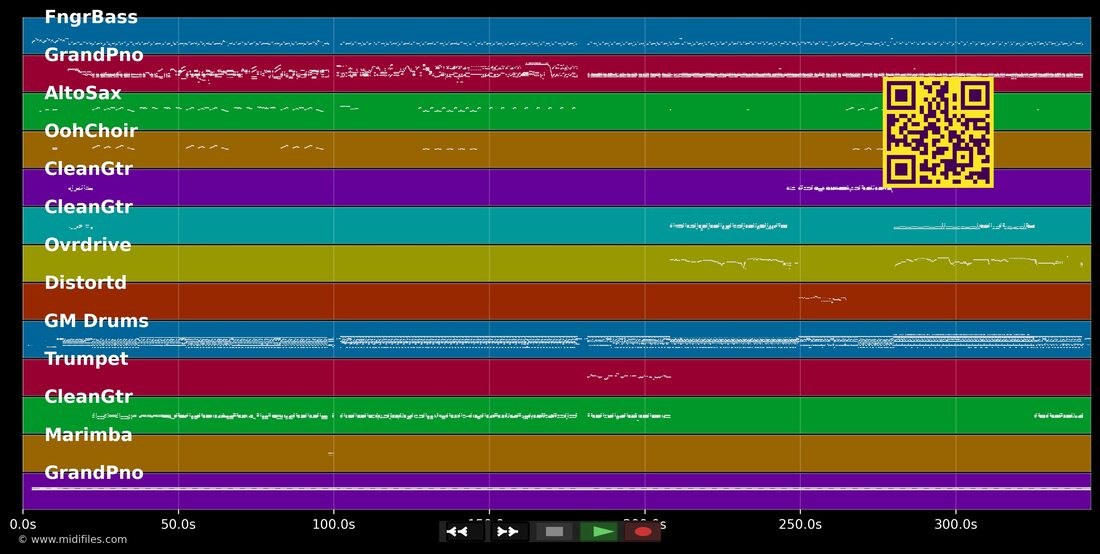Select the CleanGtr label on the purple track
This screenshot has height=554, width=1100.
tap(88, 169)
